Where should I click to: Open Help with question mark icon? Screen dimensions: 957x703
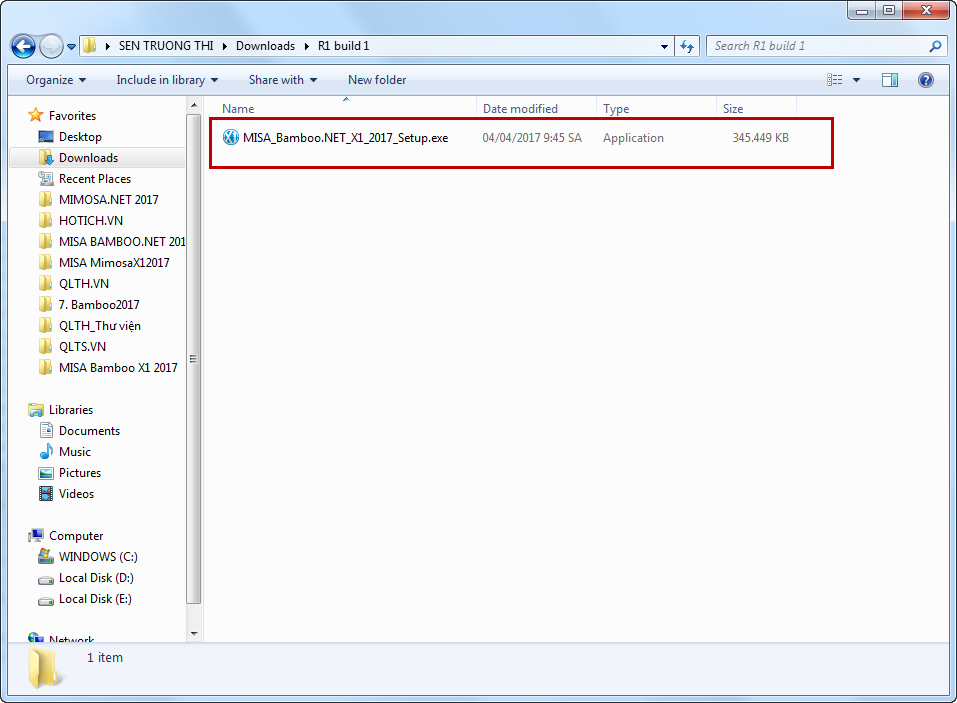(925, 80)
